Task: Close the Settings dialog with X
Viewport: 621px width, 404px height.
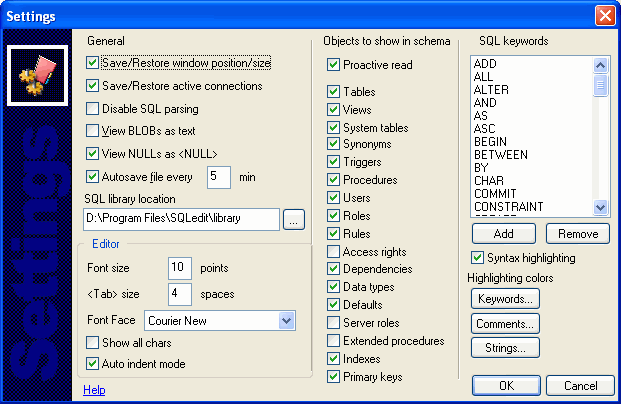Action: [x=605, y=16]
